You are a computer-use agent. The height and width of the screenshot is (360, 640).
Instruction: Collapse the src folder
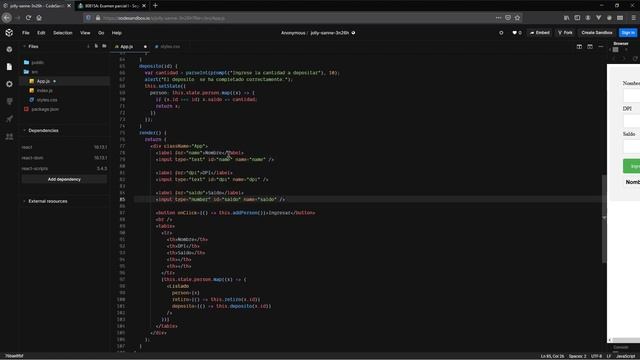[x=34, y=72]
